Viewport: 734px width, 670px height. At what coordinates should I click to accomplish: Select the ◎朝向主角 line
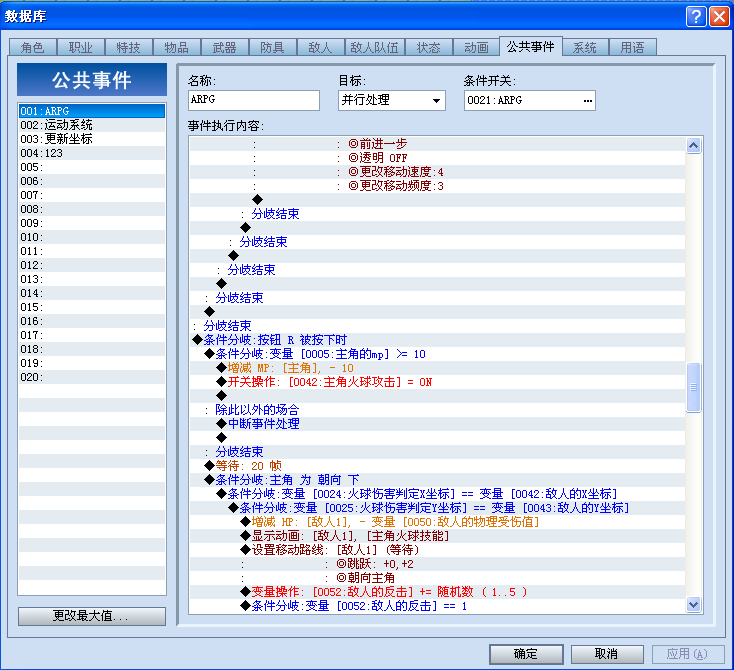coord(437,578)
